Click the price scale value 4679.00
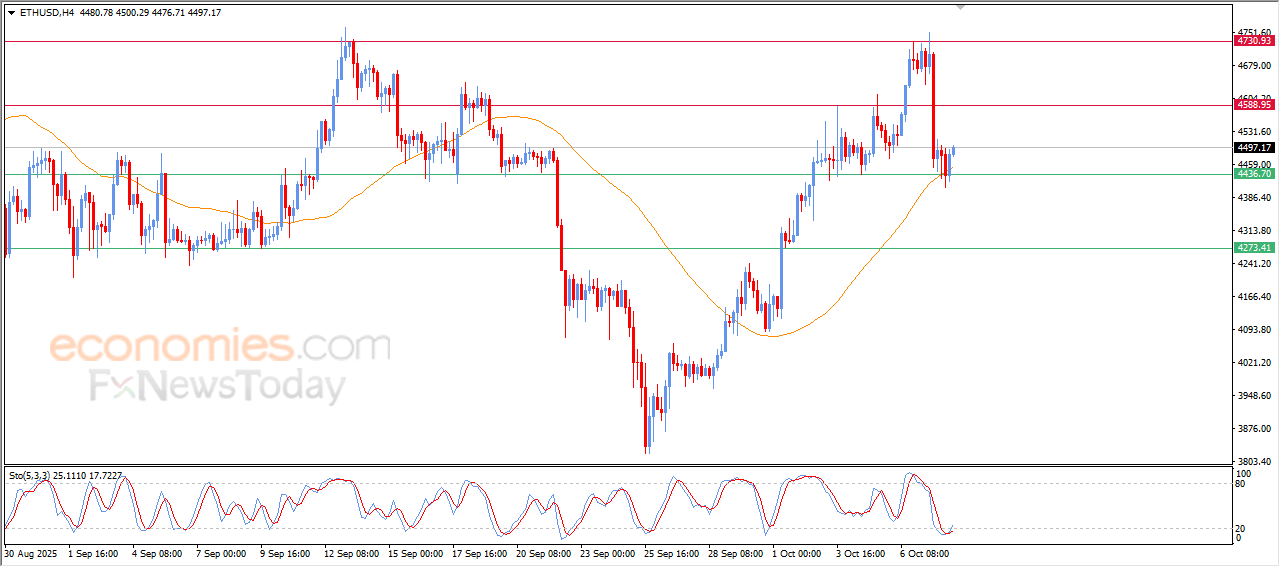1280x567 pixels. (x=1254, y=65)
